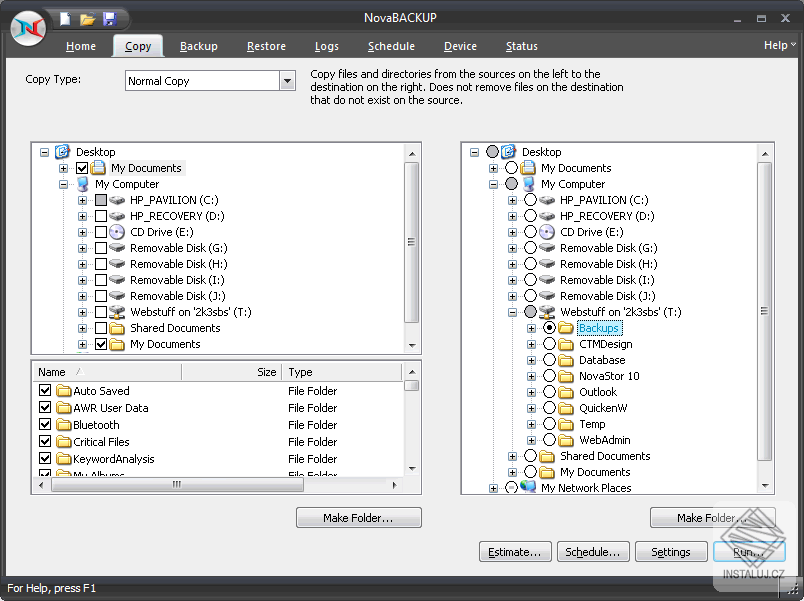Screen dimensions: 804x601
Task: Sort file list by Type column header
Action: pos(341,372)
